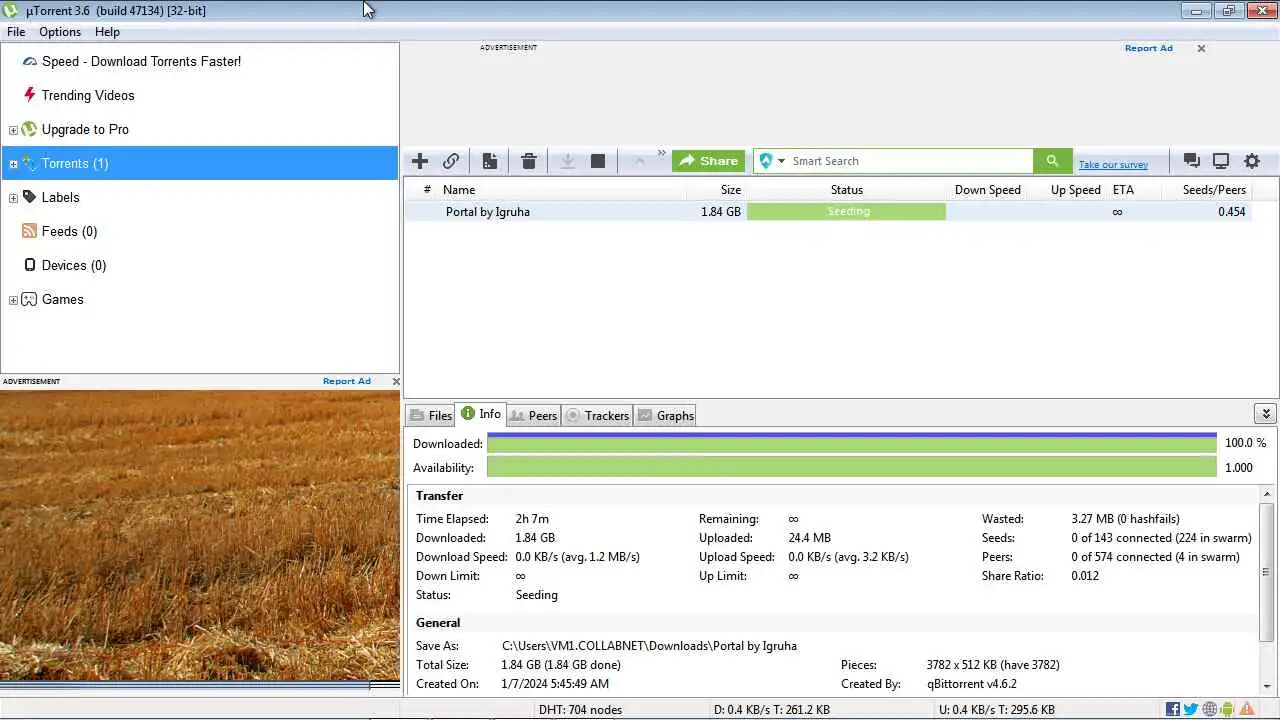Click the Availability bar
This screenshot has height=720, width=1280.
[852, 467]
